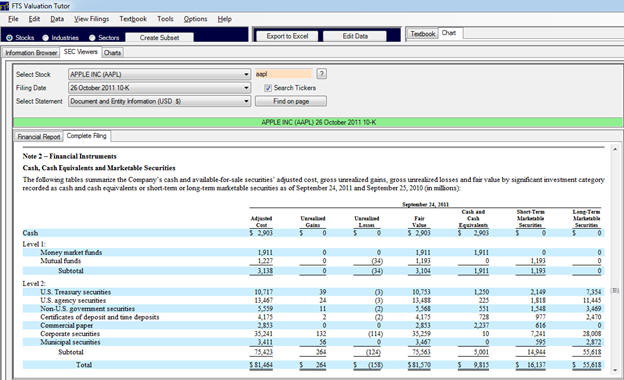Click the Short-Term Marketable Securities column header
624x380 pixels.
tap(530, 218)
